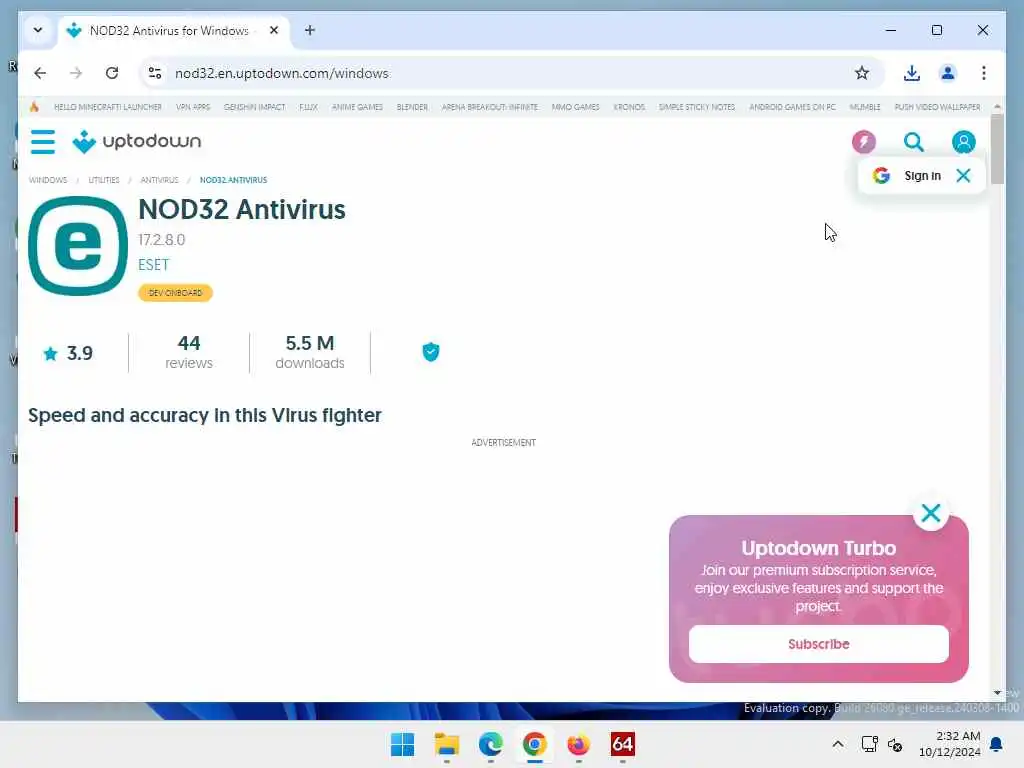Open Chrome profile menu

948,73
